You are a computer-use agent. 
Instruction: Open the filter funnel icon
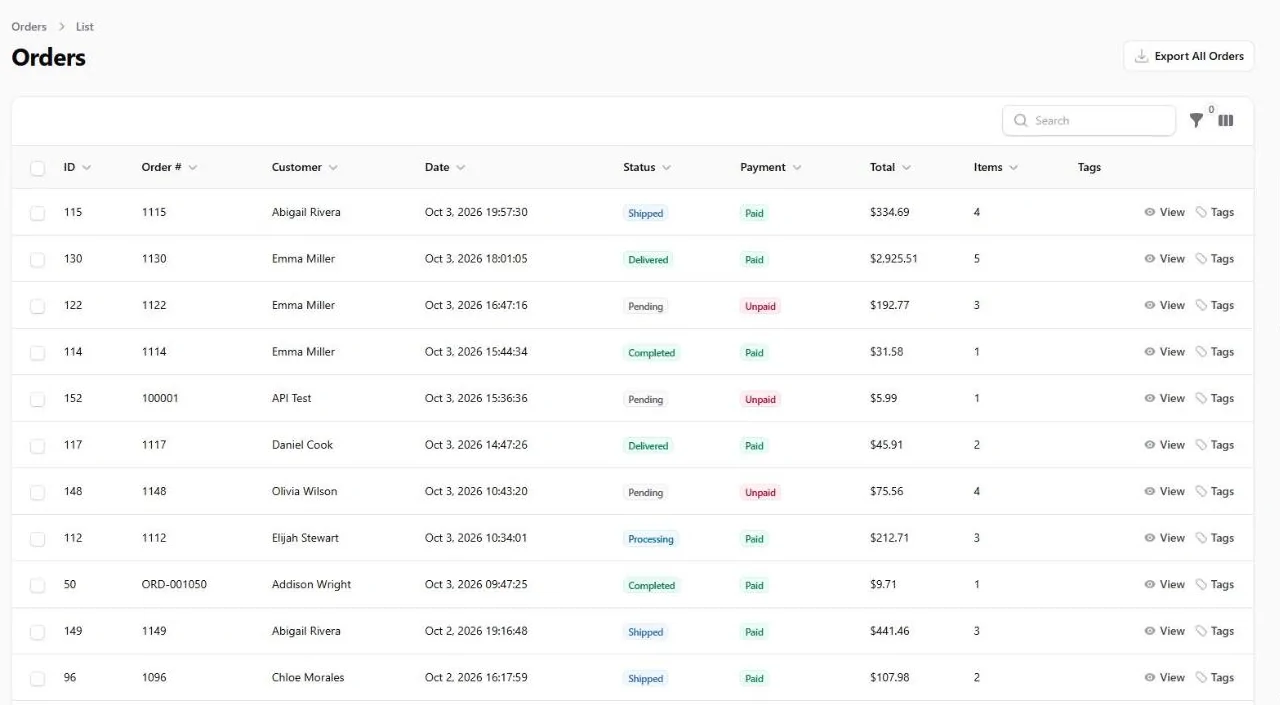pos(1196,120)
